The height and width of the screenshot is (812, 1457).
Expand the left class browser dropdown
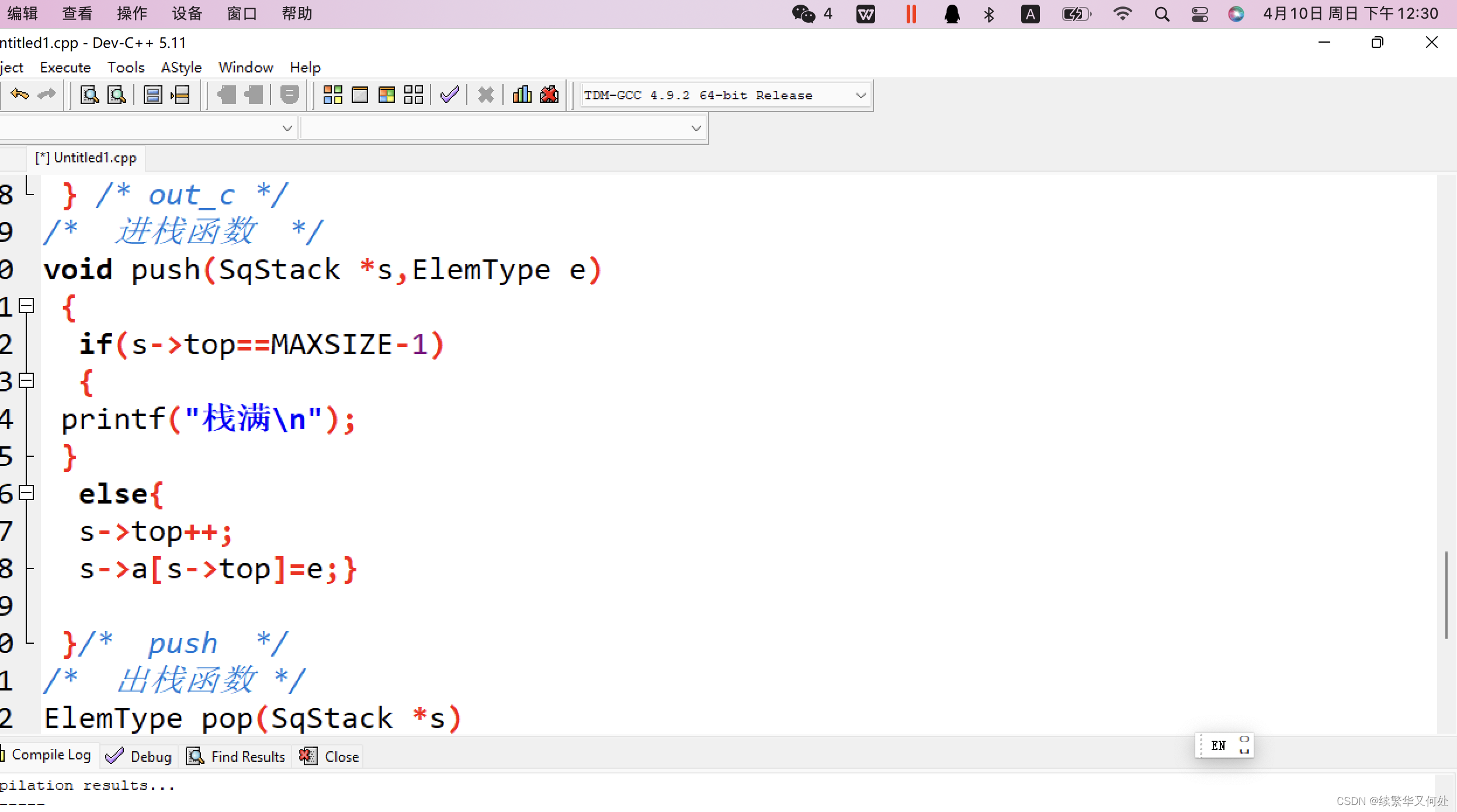tap(287, 129)
